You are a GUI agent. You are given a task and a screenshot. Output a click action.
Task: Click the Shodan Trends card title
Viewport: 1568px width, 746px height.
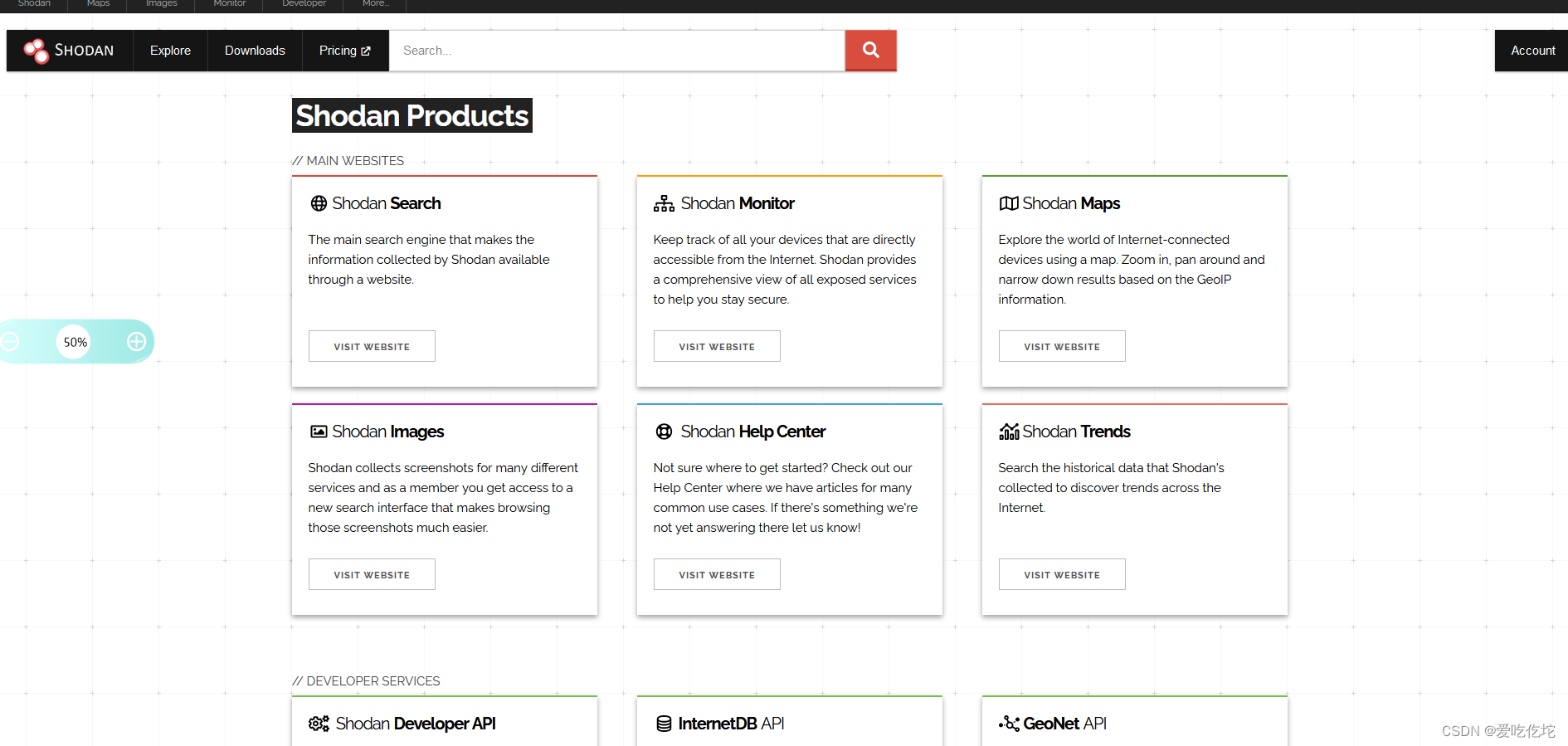pyautogui.click(x=1077, y=432)
